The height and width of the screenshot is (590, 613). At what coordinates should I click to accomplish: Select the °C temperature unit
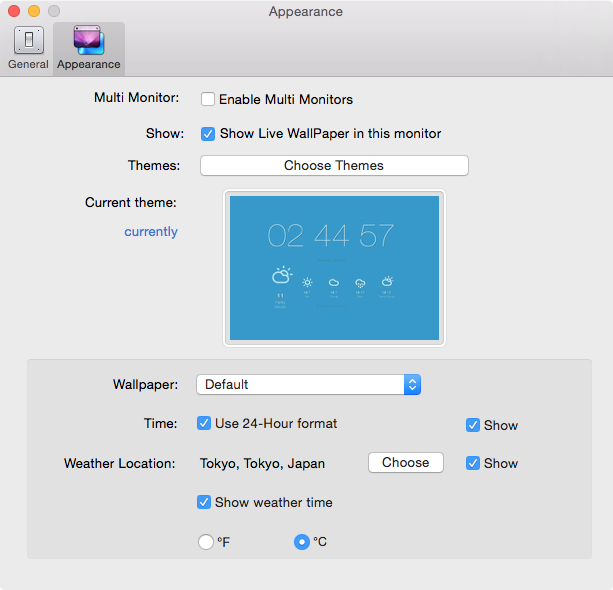pos(302,542)
